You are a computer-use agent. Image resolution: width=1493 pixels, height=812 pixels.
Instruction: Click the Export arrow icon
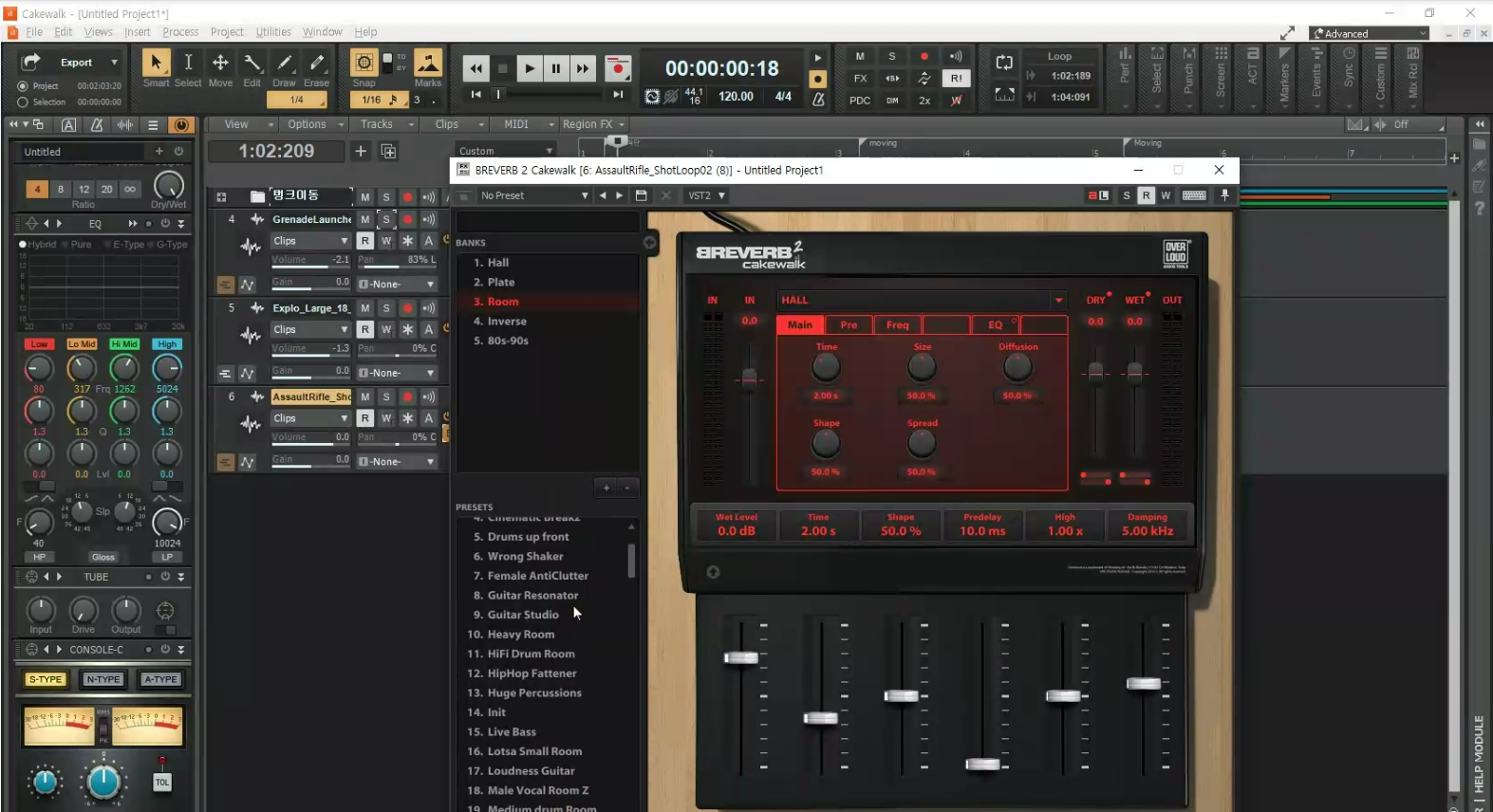pos(30,62)
